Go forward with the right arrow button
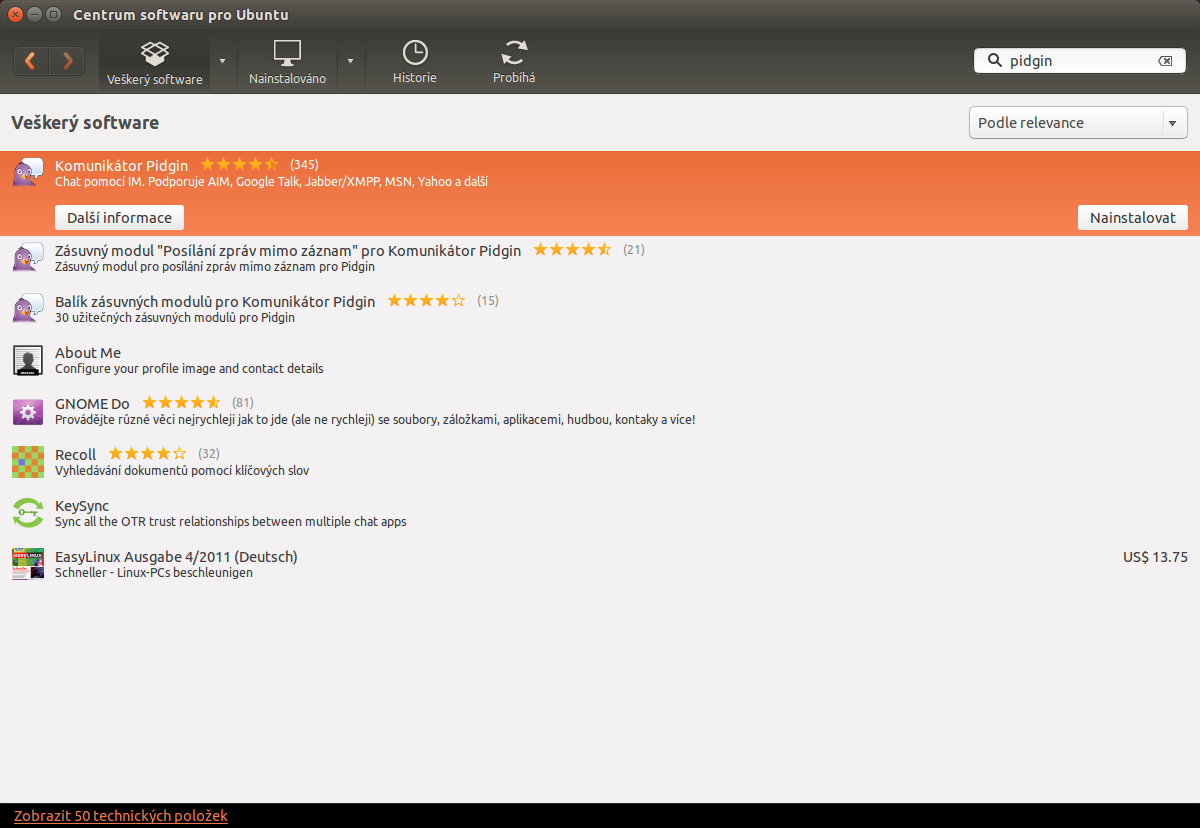Screen dimensions: 1200x828 pos(67,61)
